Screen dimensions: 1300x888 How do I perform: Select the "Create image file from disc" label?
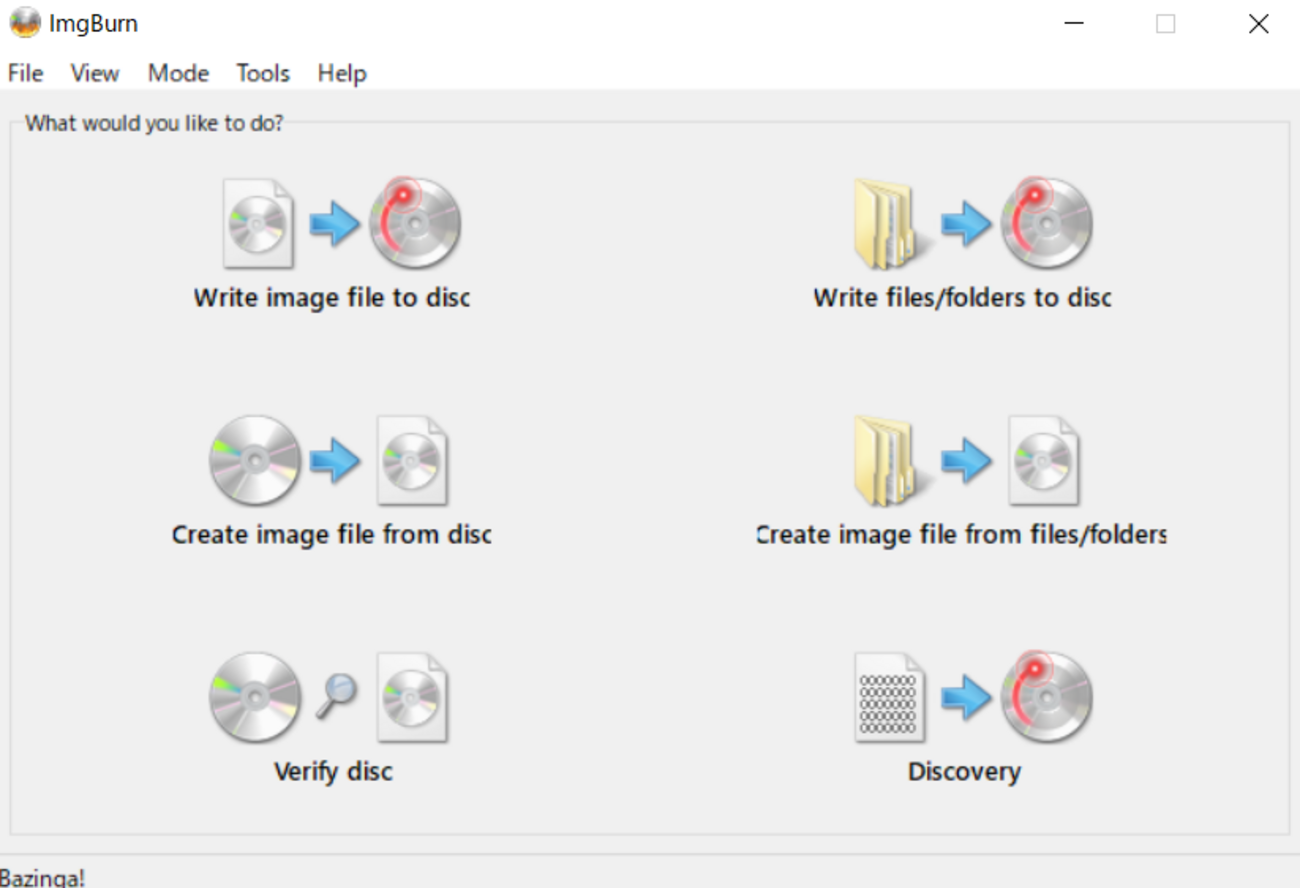[332, 535]
